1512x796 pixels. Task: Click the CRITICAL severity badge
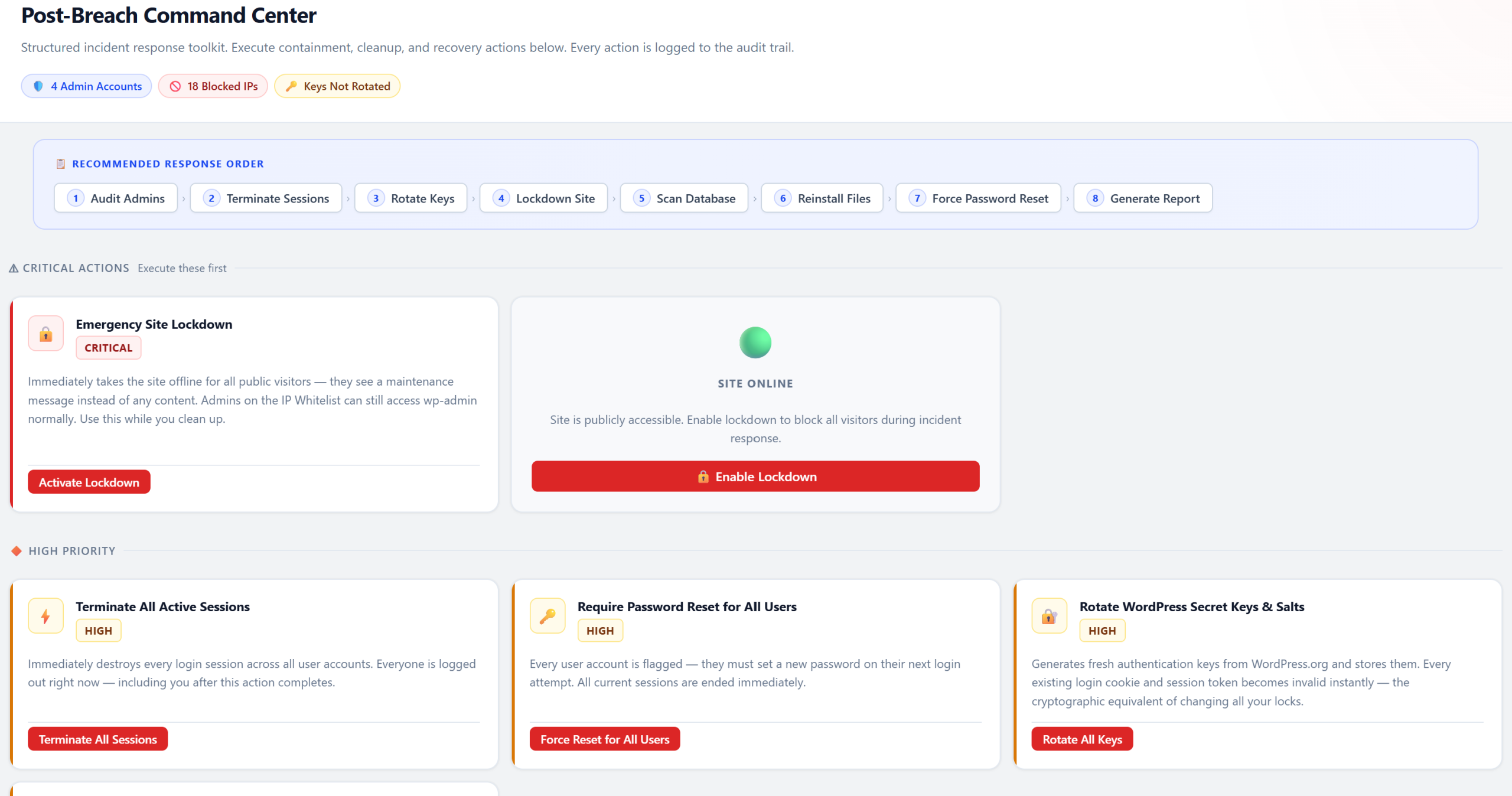(109, 348)
